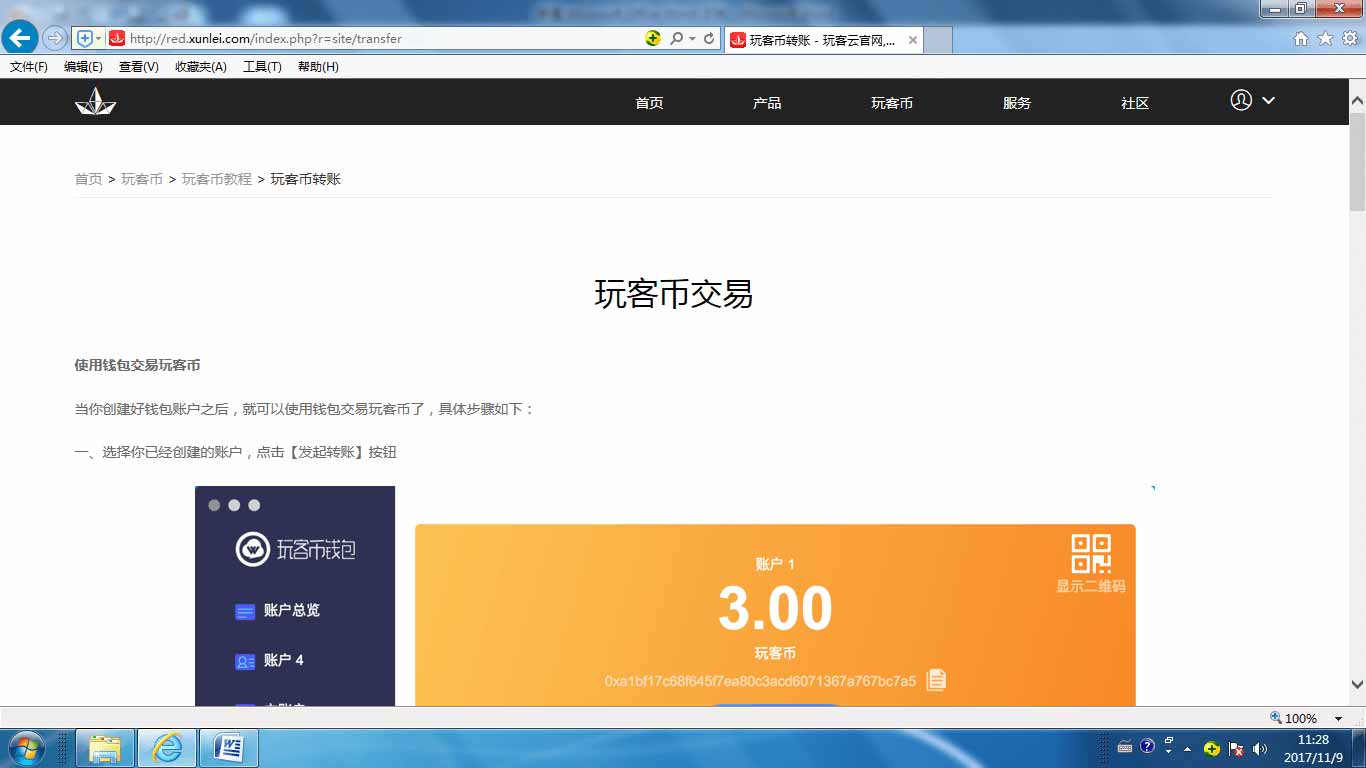Close the 玩客币转账 tab
The height and width of the screenshot is (768, 1366).
(x=912, y=40)
